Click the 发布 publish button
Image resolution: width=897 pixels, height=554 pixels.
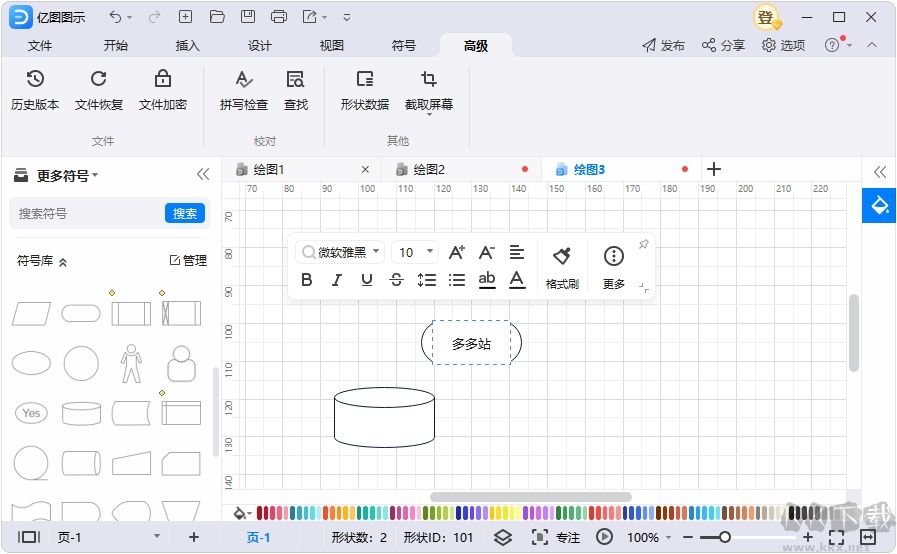point(663,45)
